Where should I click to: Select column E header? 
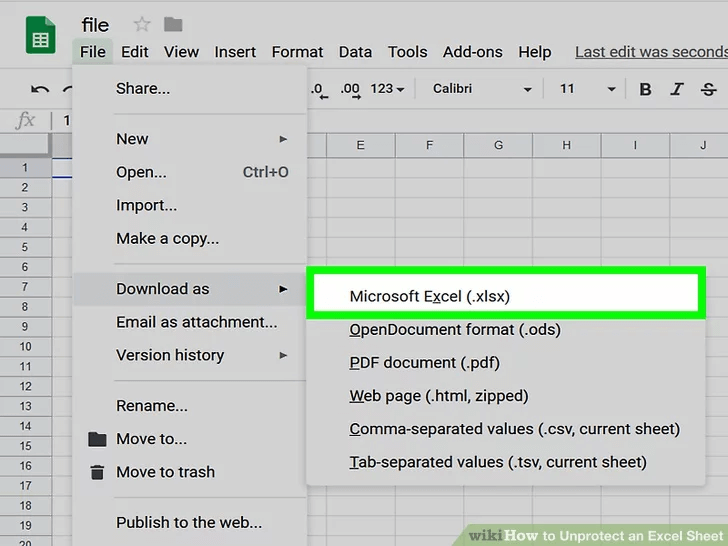[x=361, y=145]
